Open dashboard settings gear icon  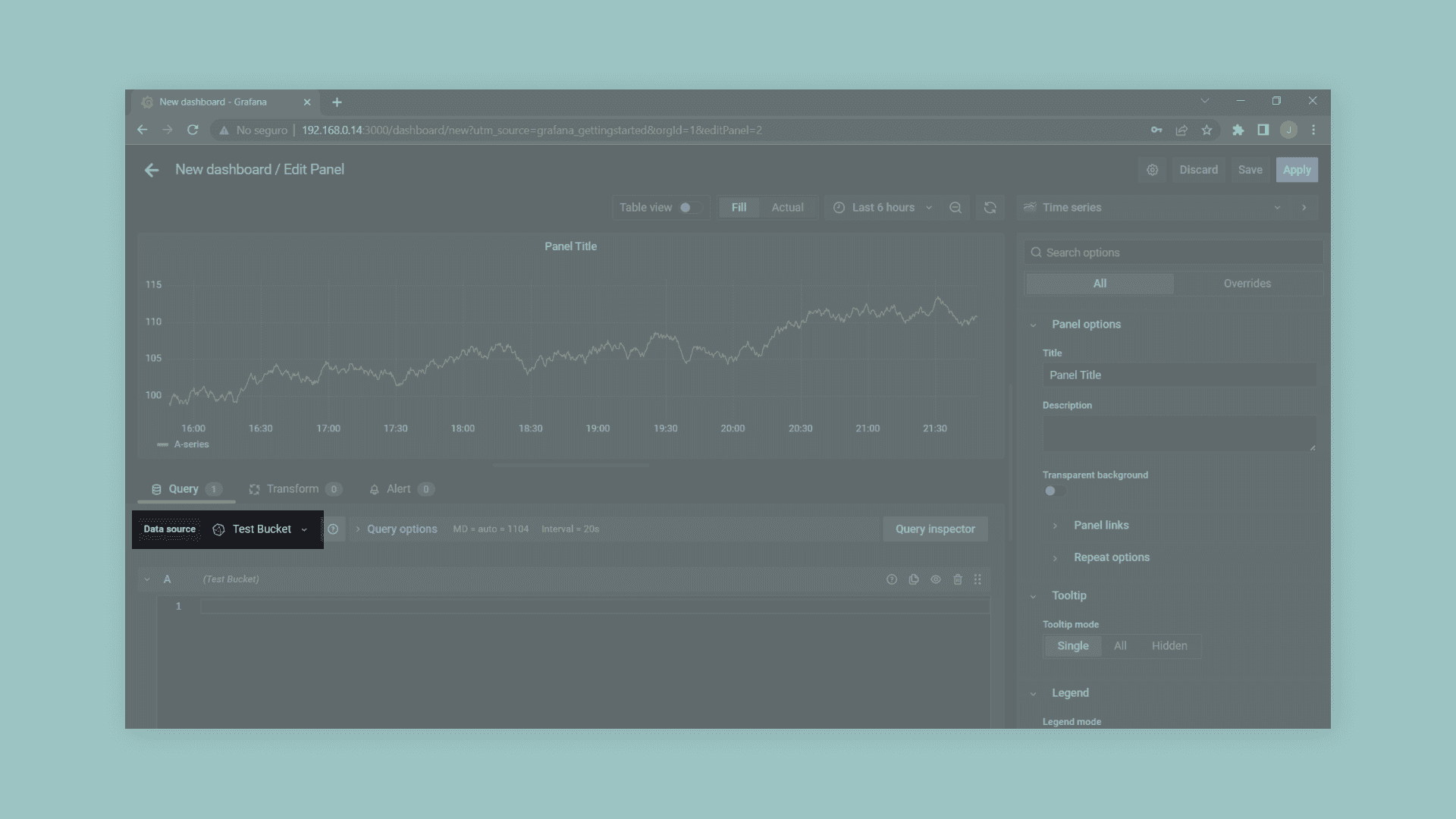(x=1152, y=170)
